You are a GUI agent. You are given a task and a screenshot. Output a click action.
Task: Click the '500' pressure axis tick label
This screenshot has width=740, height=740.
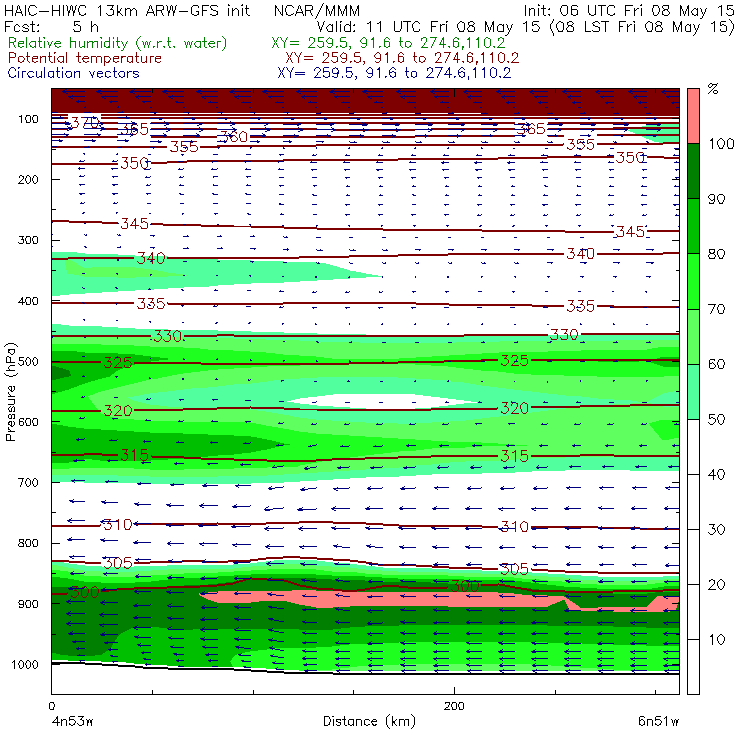click(x=28, y=362)
